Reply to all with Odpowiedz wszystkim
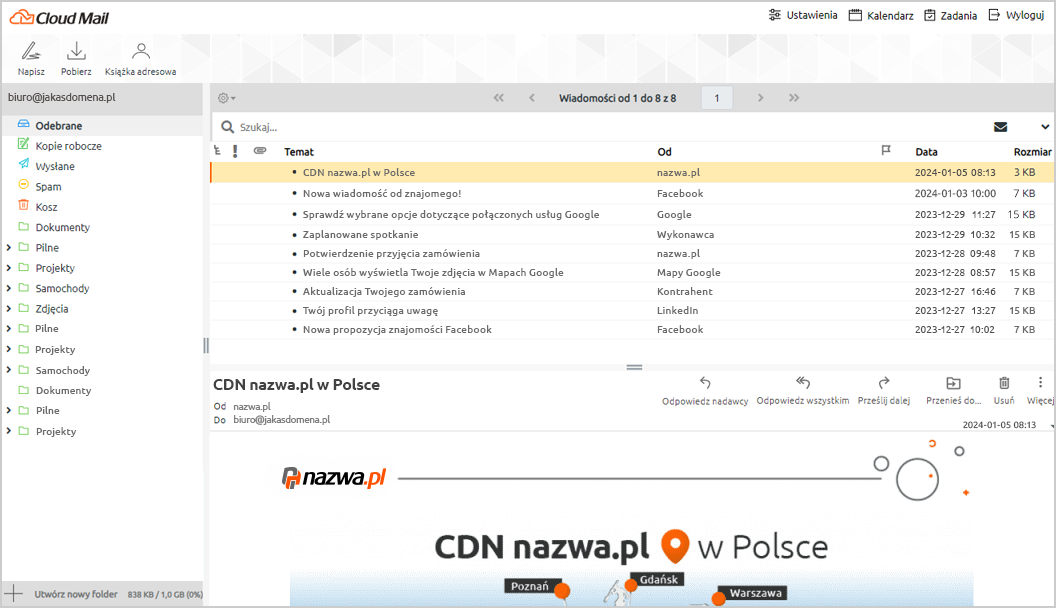Image resolution: width=1056 pixels, height=608 pixels. 803,391
